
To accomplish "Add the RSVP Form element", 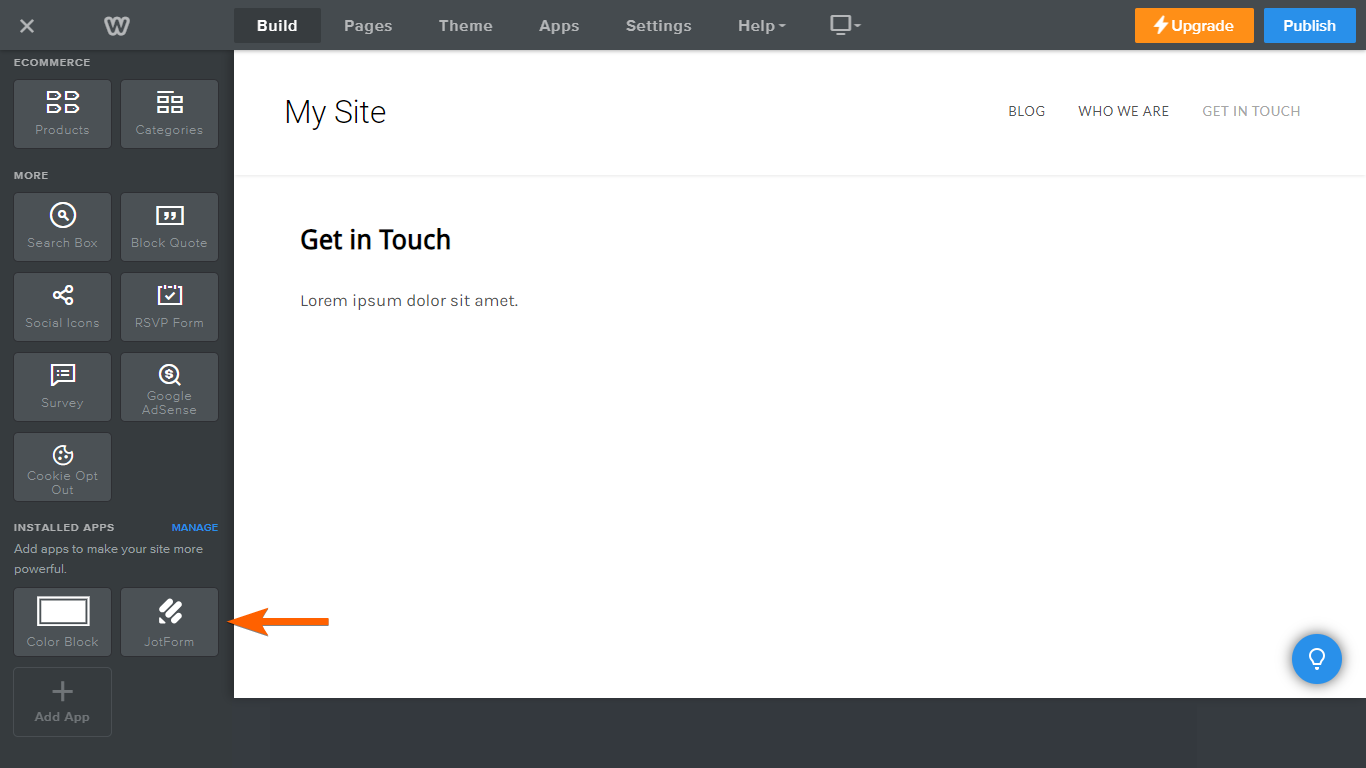I will coord(169,307).
